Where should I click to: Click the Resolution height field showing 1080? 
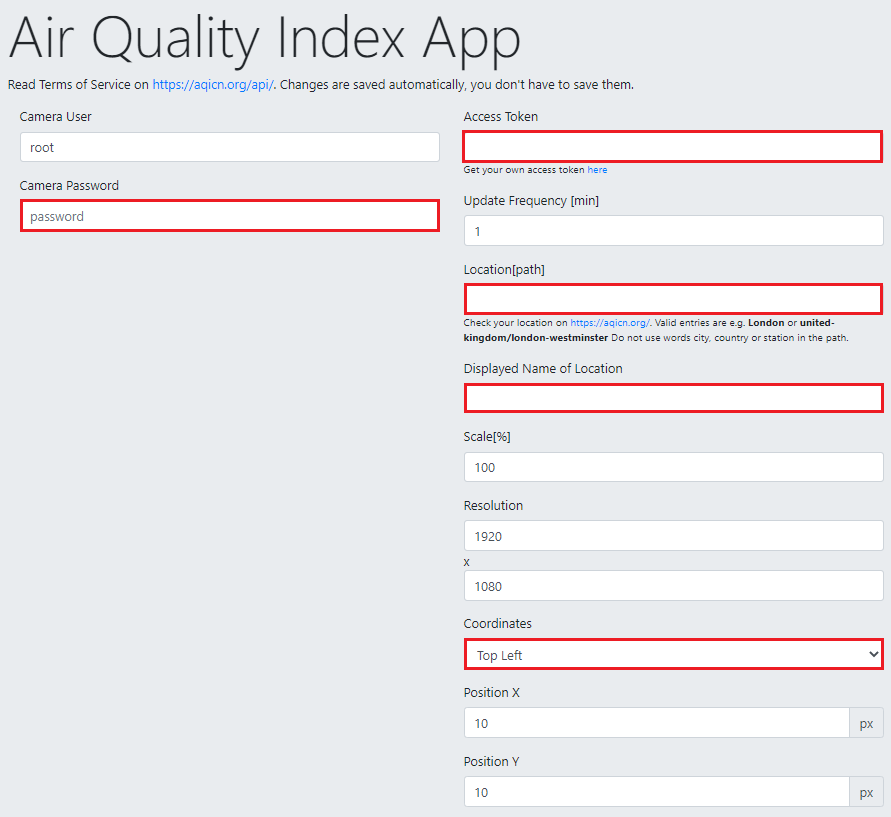[673, 585]
